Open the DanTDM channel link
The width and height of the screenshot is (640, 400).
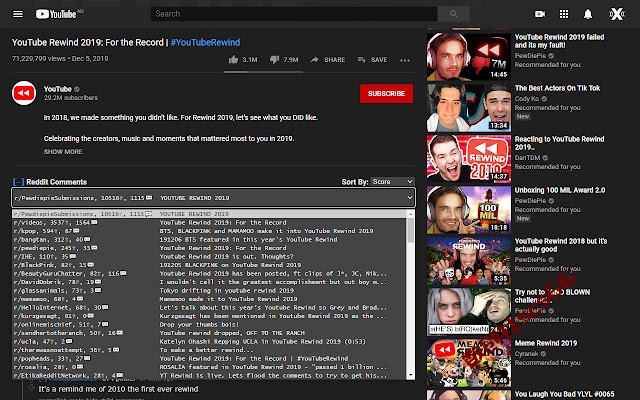pyautogui.click(x=527, y=158)
